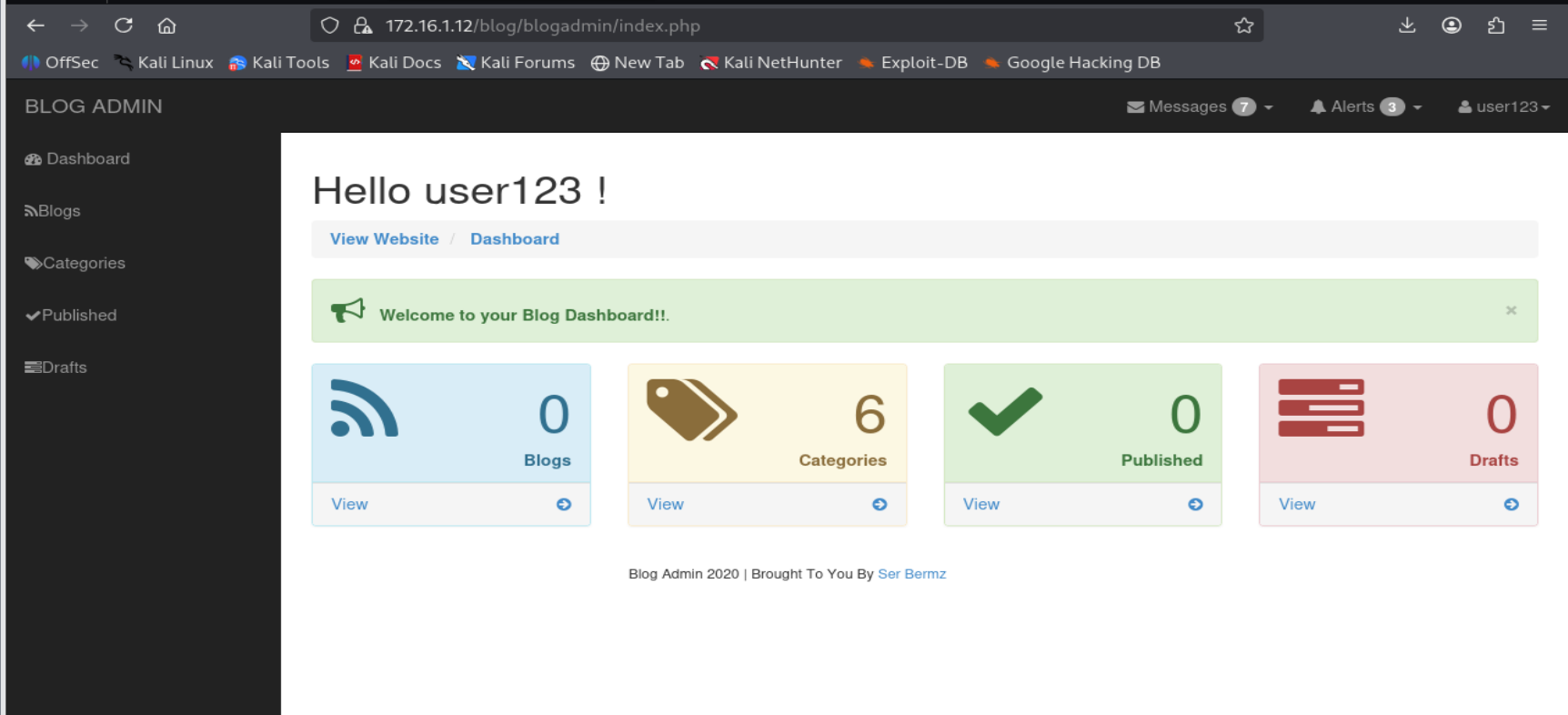Open Drafts in the sidebar
The image size is (1568, 715).
55,367
